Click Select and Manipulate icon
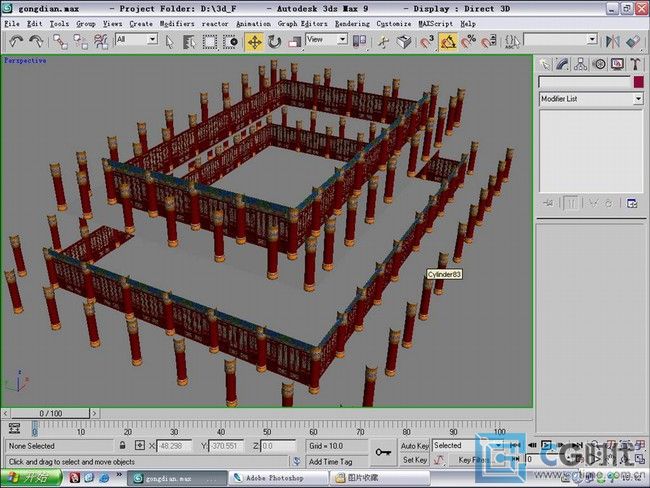650x488 pixels. [383, 41]
